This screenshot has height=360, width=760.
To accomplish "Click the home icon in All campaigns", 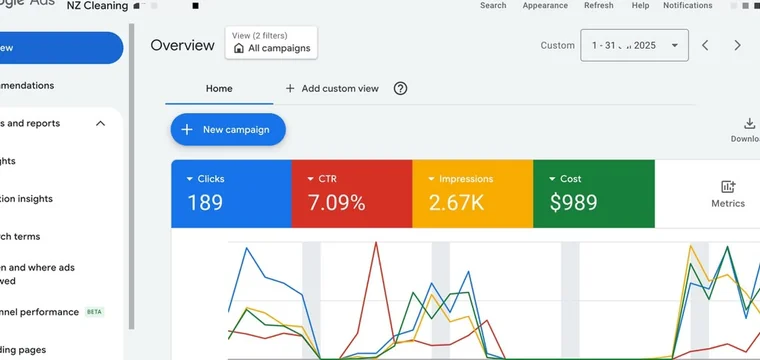I will (x=238, y=48).
